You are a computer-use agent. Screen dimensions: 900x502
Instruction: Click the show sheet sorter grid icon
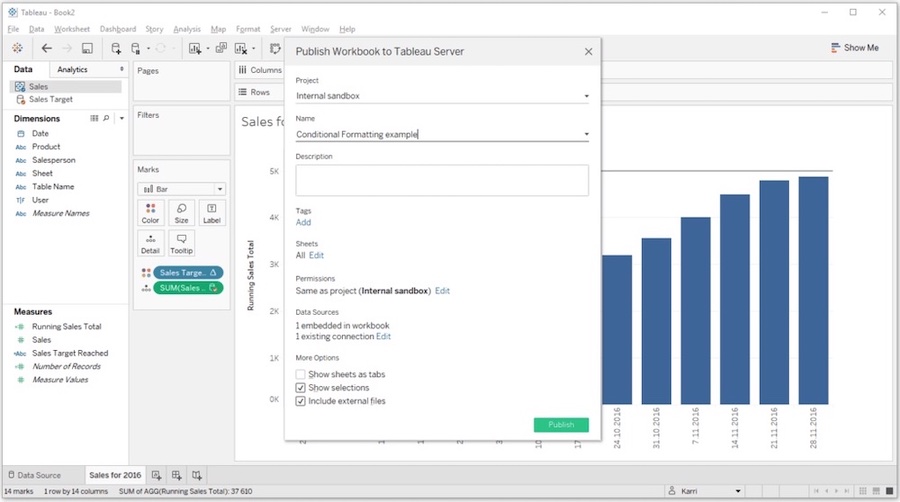pos(863,491)
